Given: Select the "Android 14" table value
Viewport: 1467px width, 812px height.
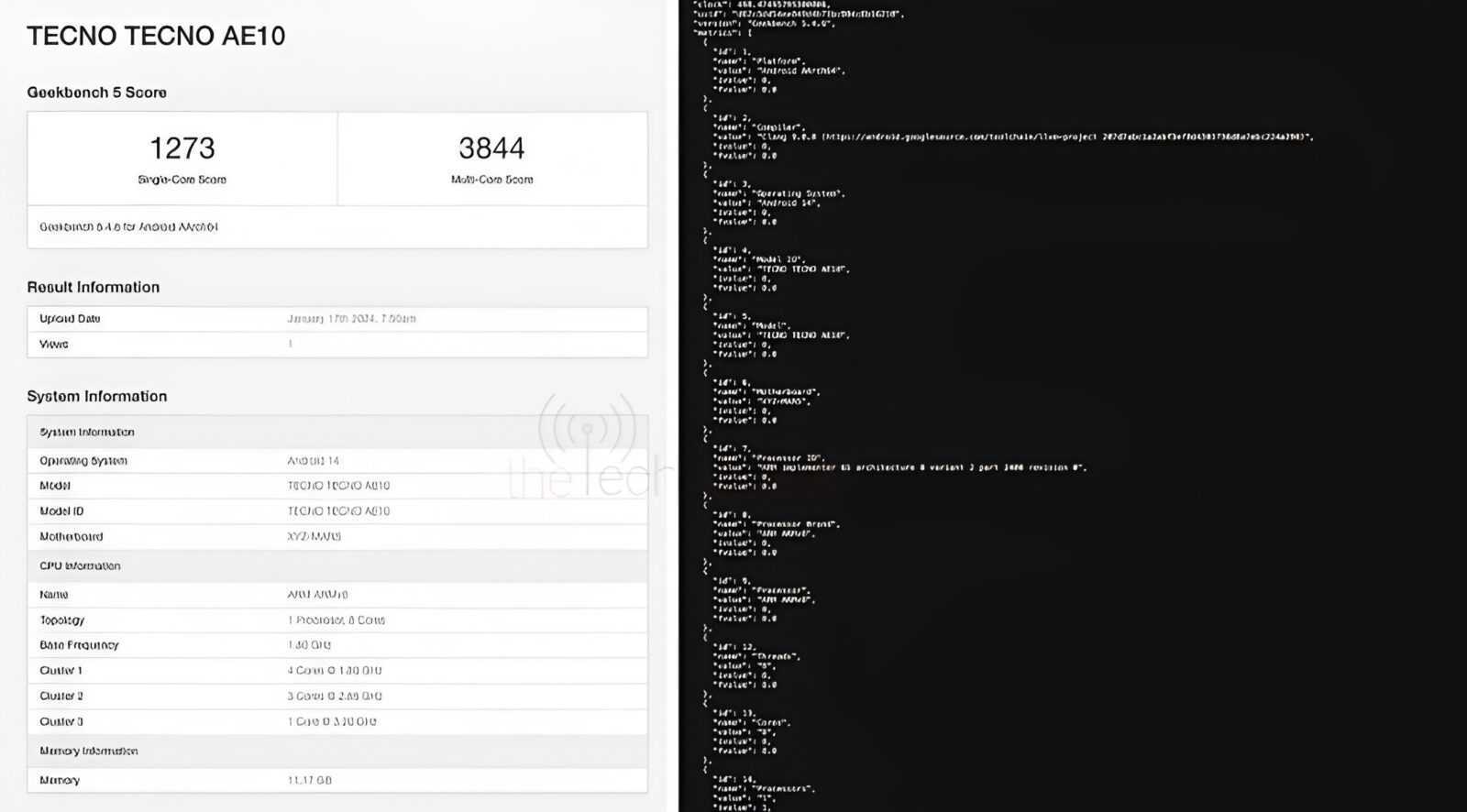Looking at the screenshot, I should [x=313, y=461].
